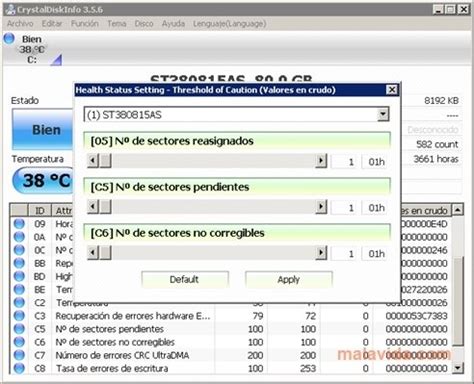Click the Apply button

(289, 279)
